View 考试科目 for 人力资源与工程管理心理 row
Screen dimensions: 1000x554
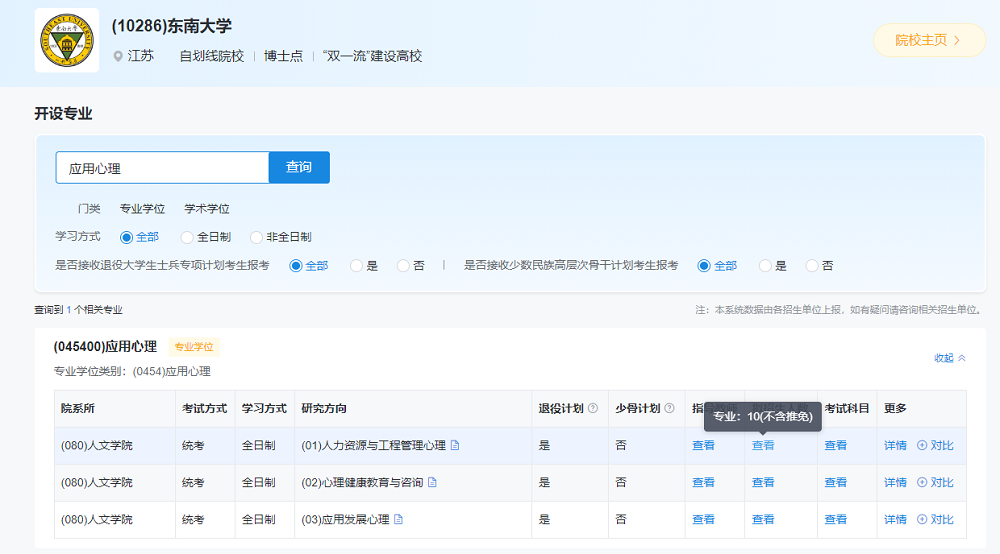click(835, 445)
